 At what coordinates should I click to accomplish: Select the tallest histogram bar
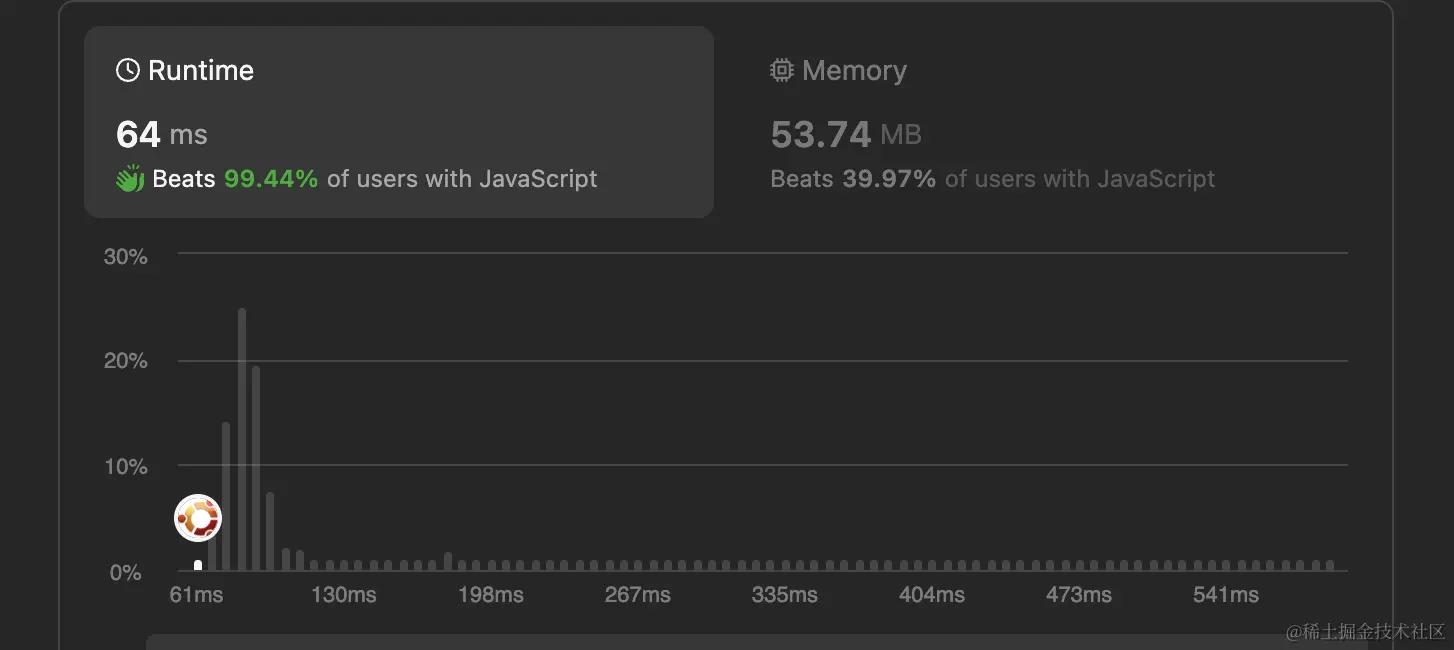point(241,440)
